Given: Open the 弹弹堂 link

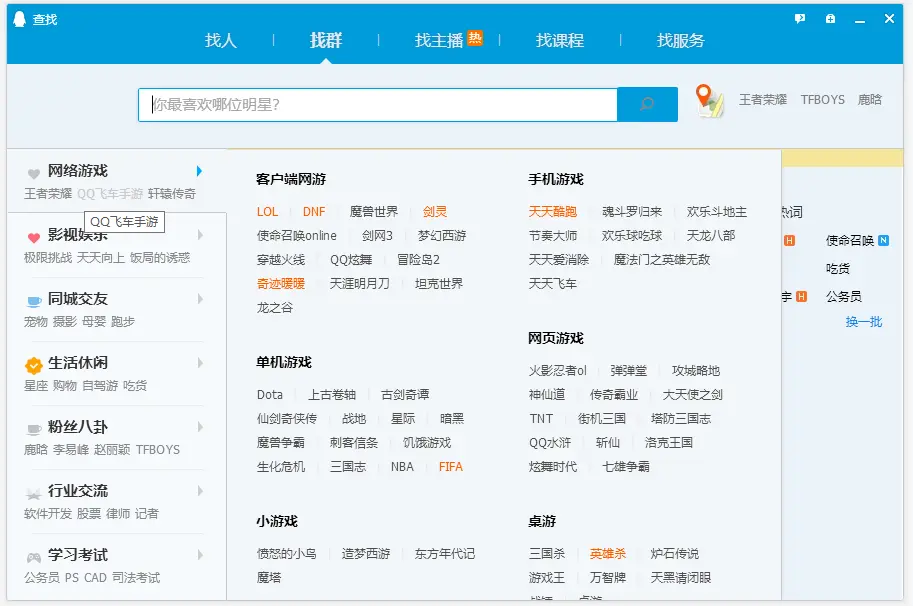Looking at the screenshot, I should (x=629, y=371).
